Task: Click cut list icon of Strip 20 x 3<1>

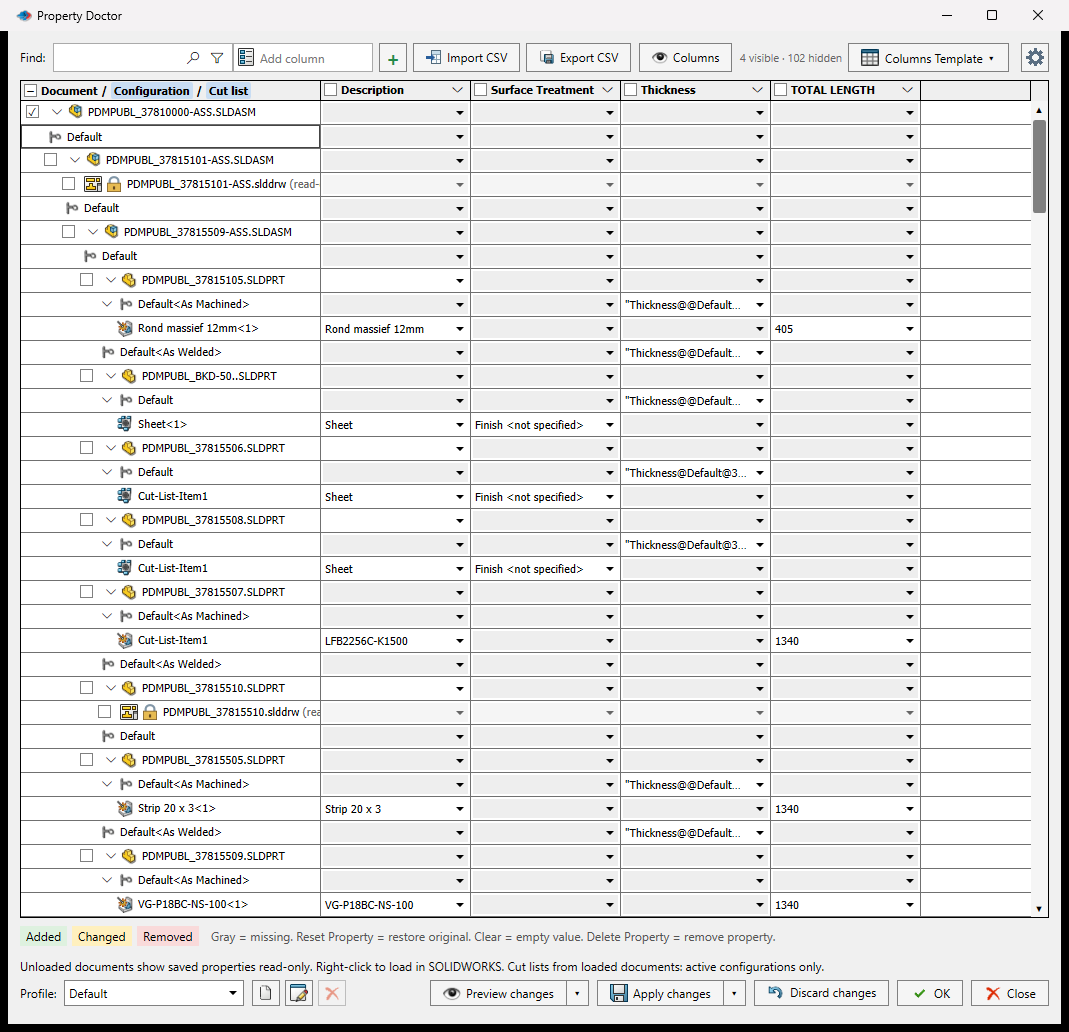Action: (125, 808)
